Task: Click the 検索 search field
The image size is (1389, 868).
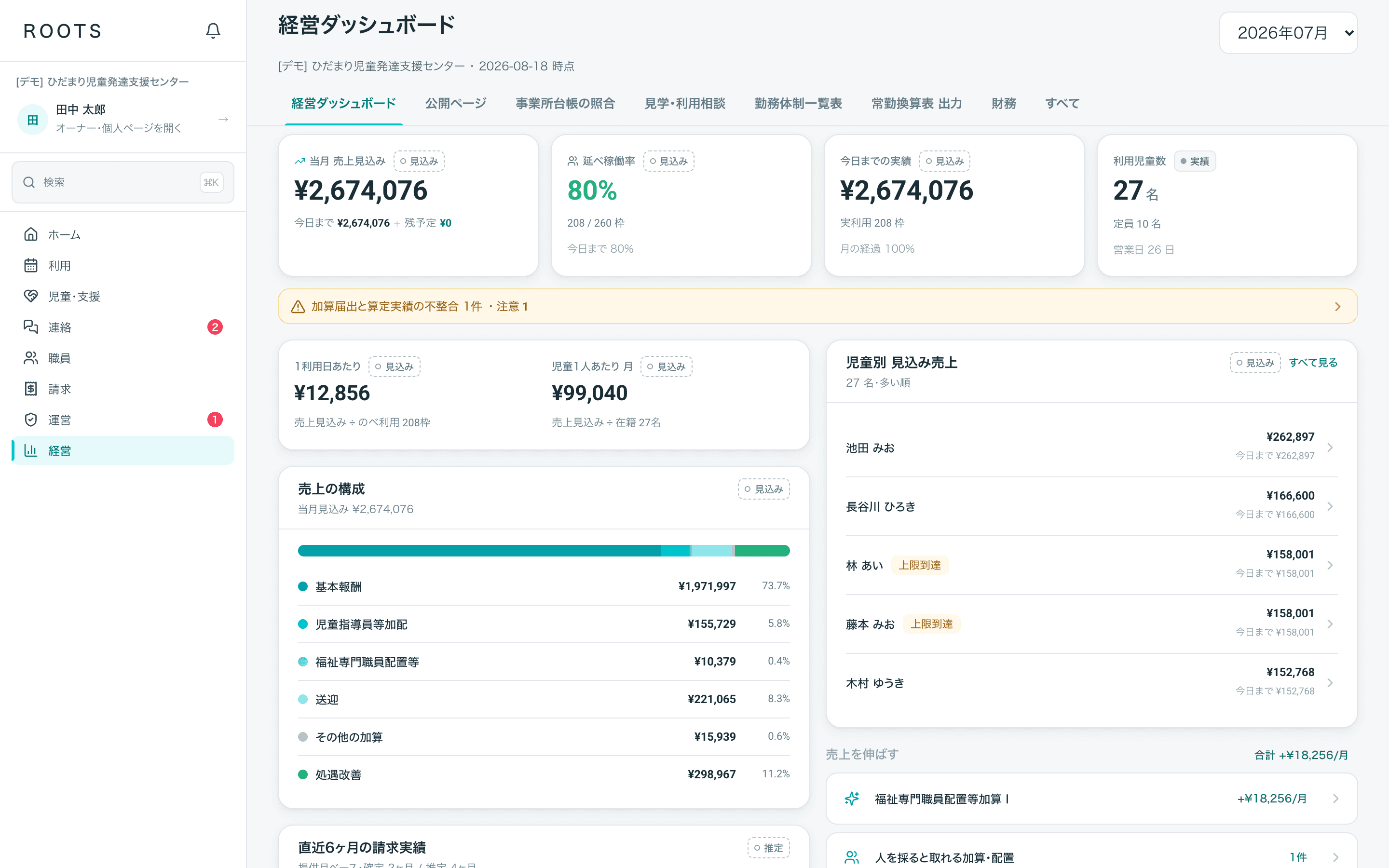Action: tap(123, 182)
